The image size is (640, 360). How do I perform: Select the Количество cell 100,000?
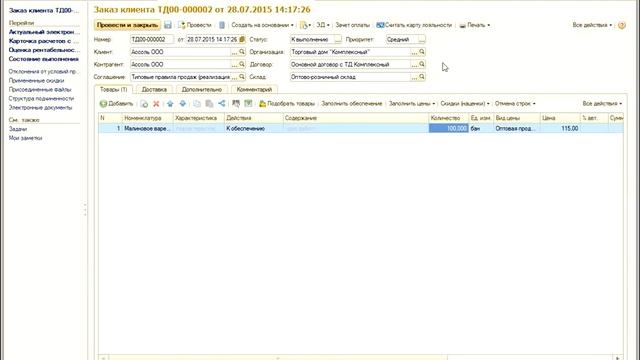click(448, 129)
